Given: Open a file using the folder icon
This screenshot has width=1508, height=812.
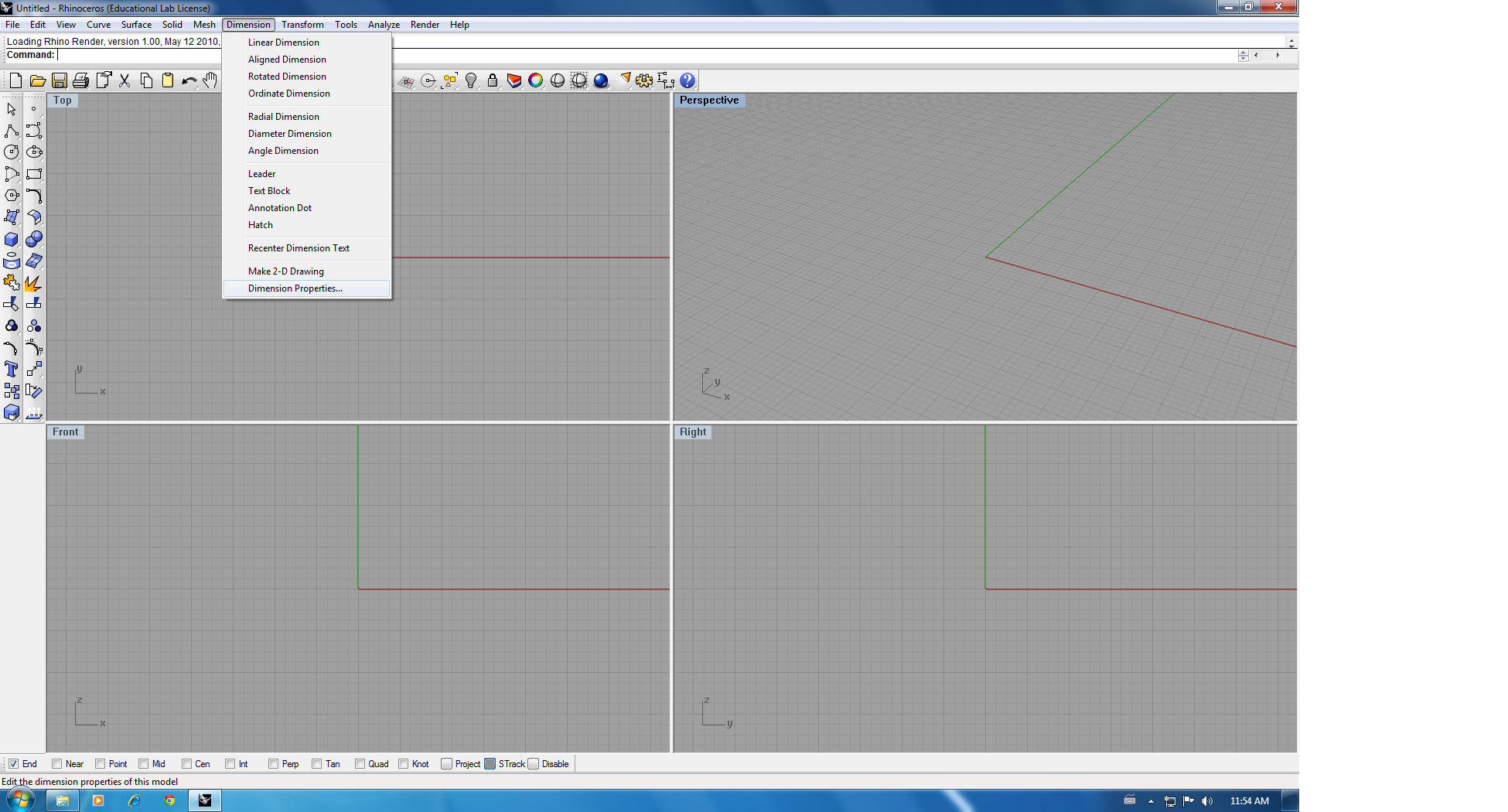Looking at the screenshot, I should (x=37, y=80).
